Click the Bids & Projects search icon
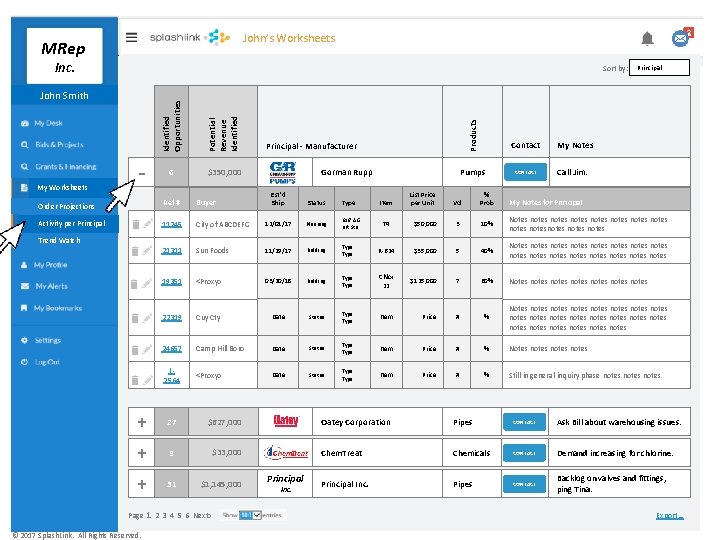Screen dimensions: 720x540 click(x=24, y=145)
